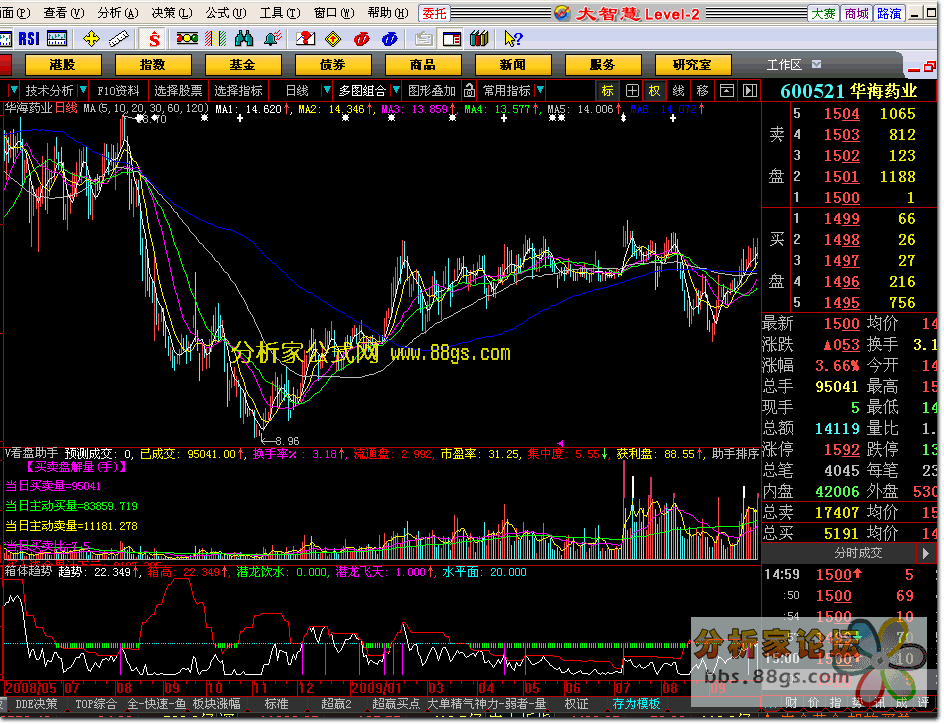The image size is (944, 724).
Task: Open the books library icon
Action: click(479, 39)
